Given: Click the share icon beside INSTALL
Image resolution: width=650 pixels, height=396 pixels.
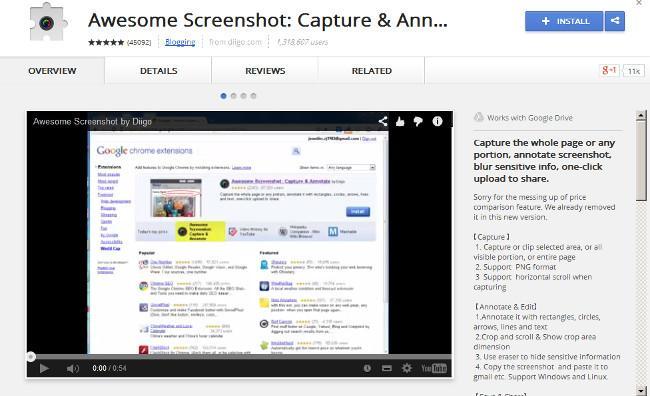Looking at the screenshot, I should pos(614,21).
